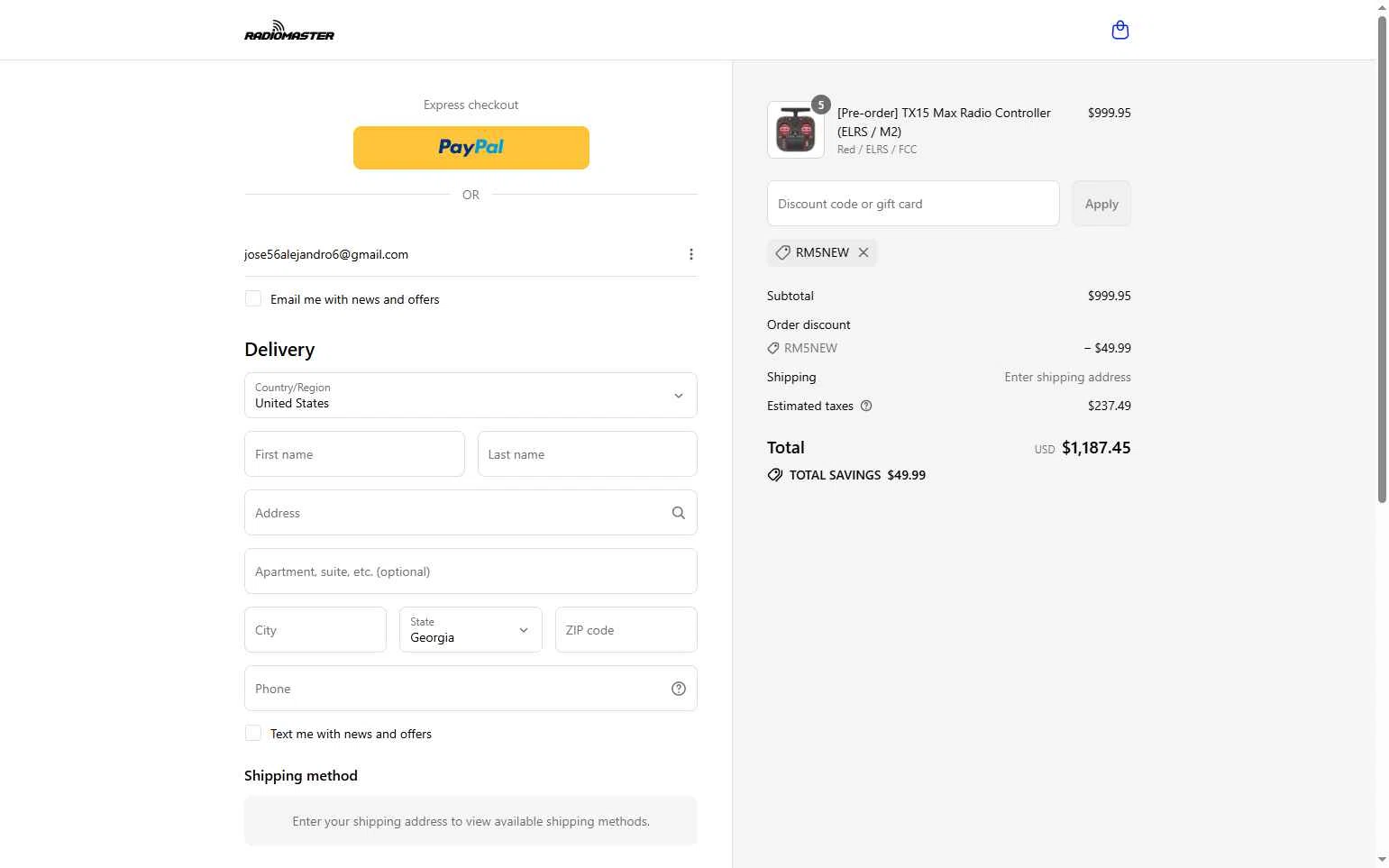Click the total savings tag icon
The height and width of the screenshot is (868, 1389).
click(x=775, y=475)
